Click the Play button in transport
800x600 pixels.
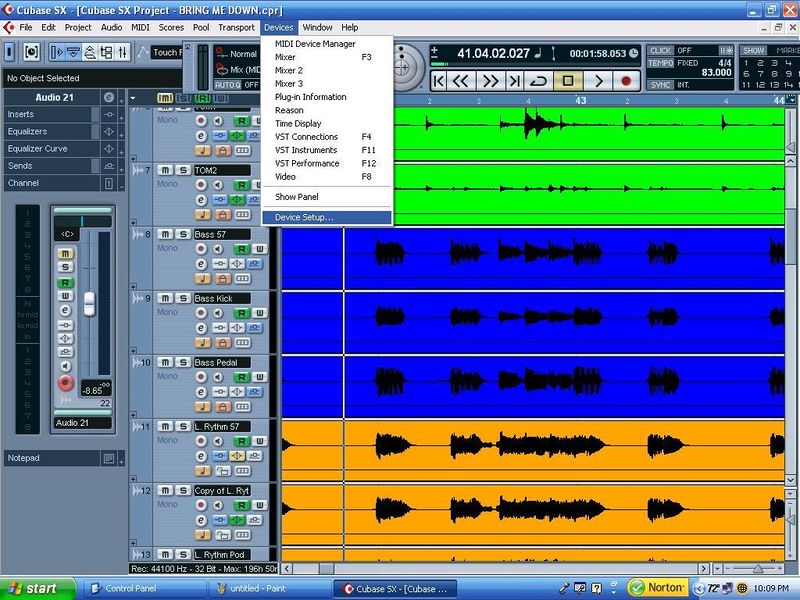pos(598,81)
